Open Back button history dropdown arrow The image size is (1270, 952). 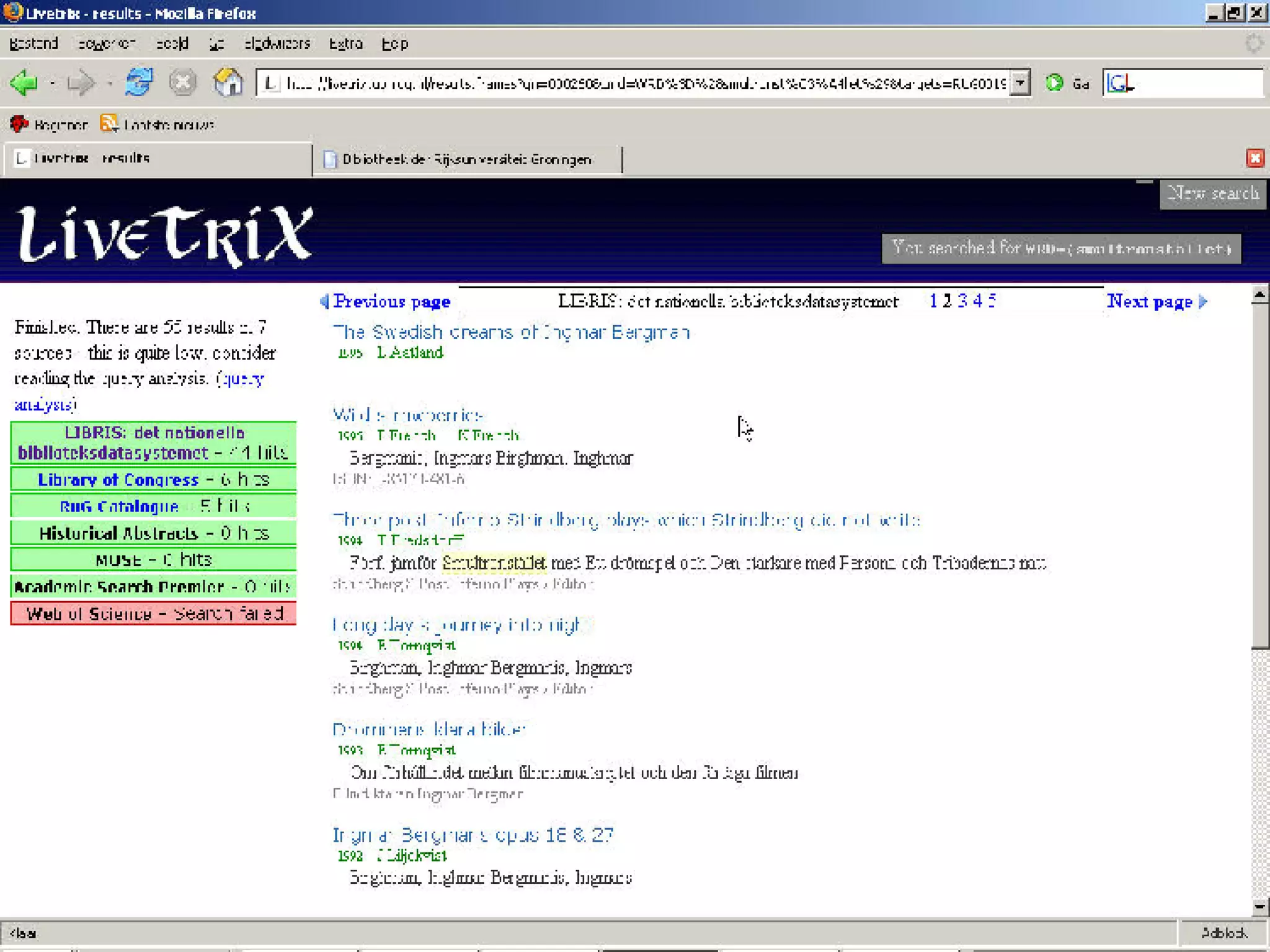pyautogui.click(x=53, y=83)
